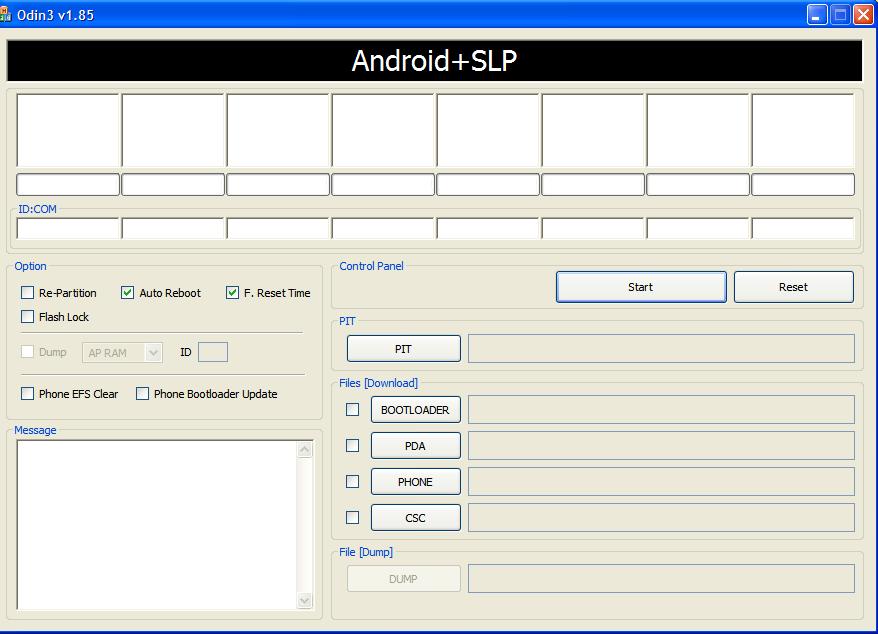Click the PDA file path field

661,445
